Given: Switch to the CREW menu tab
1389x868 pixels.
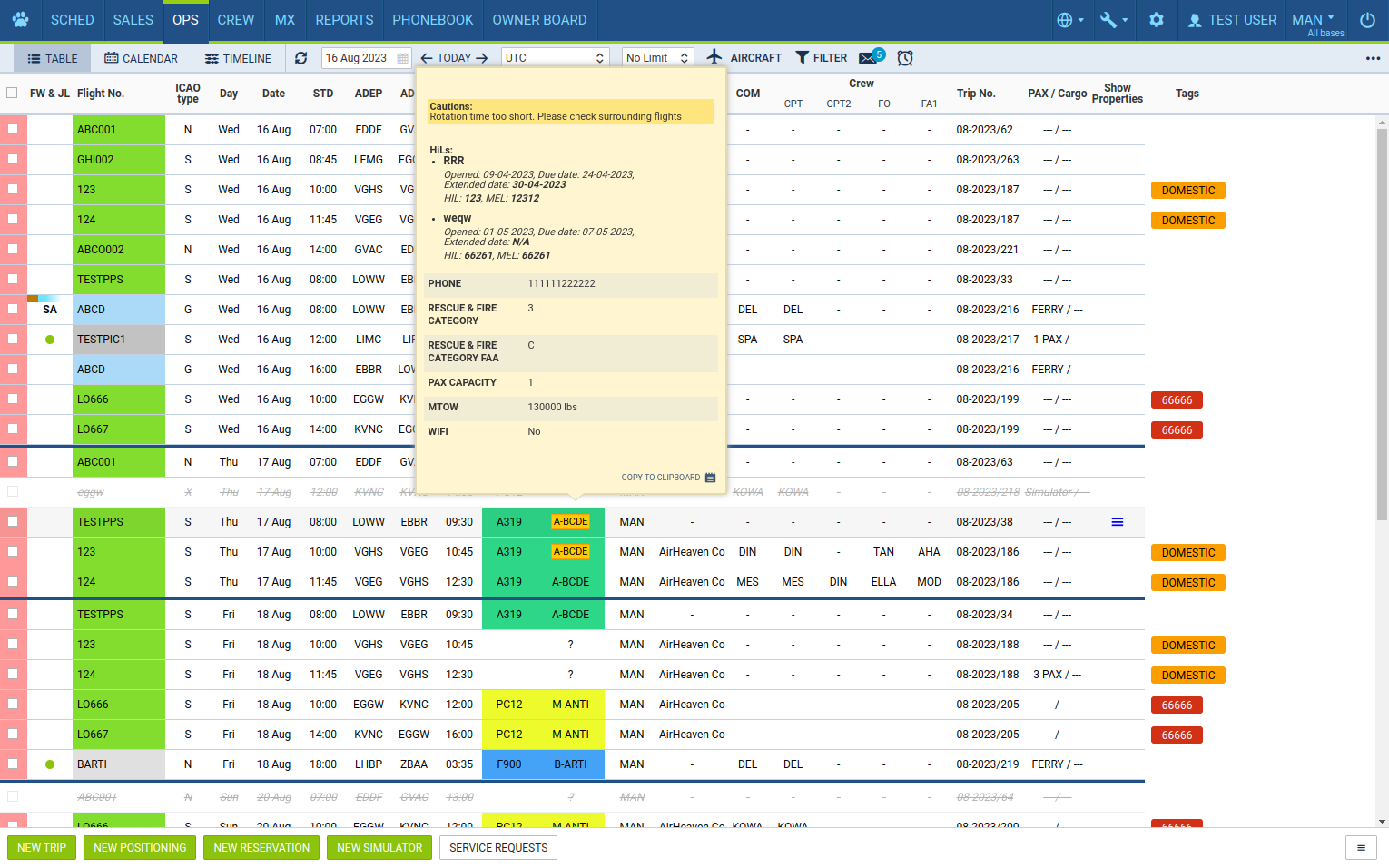Looking at the screenshot, I should [x=236, y=20].
